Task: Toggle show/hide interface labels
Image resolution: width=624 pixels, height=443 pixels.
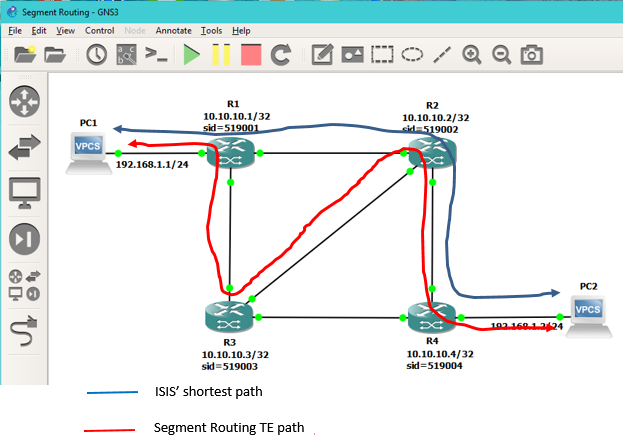Action: coord(126,54)
